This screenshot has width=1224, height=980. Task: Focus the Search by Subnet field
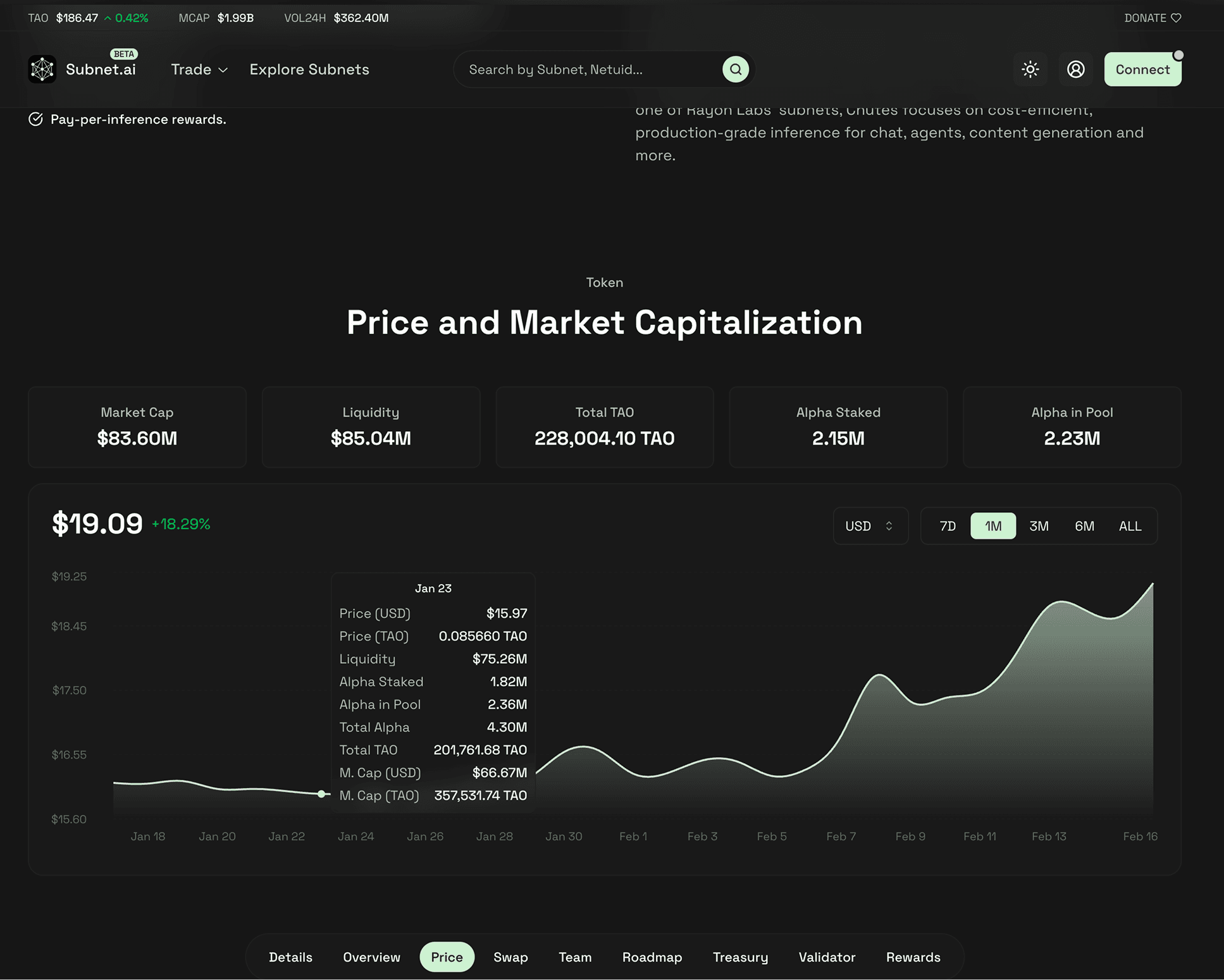588,70
